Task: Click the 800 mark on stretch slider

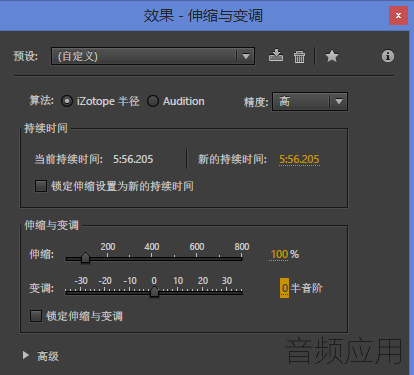Action: [x=242, y=247]
